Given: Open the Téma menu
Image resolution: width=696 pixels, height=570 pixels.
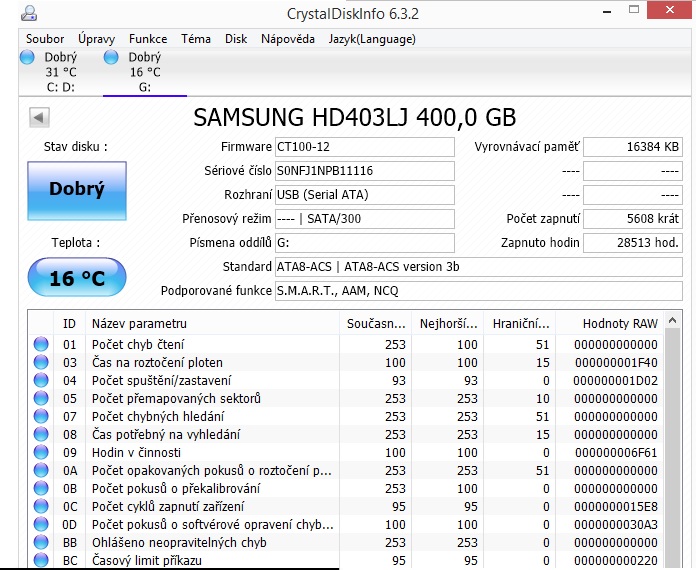Looking at the screenshot, I should pos(196,39).
